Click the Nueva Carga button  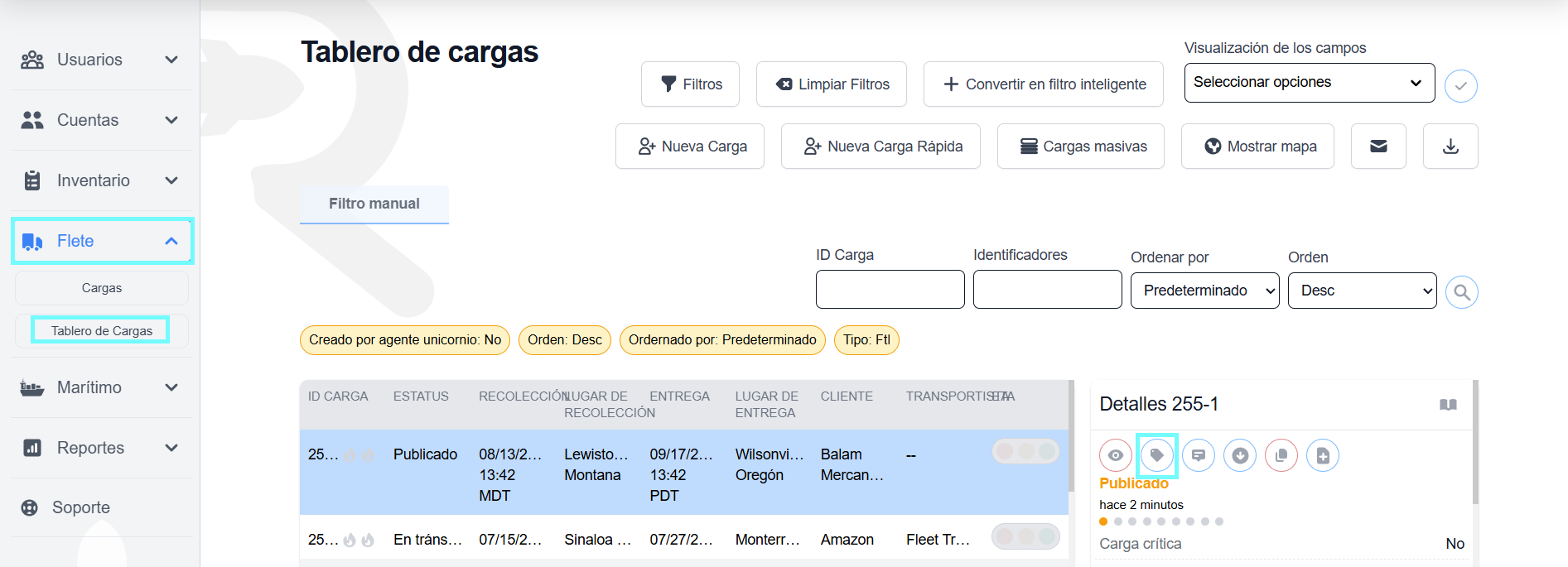pyautogui.click(x=690, y=147)
